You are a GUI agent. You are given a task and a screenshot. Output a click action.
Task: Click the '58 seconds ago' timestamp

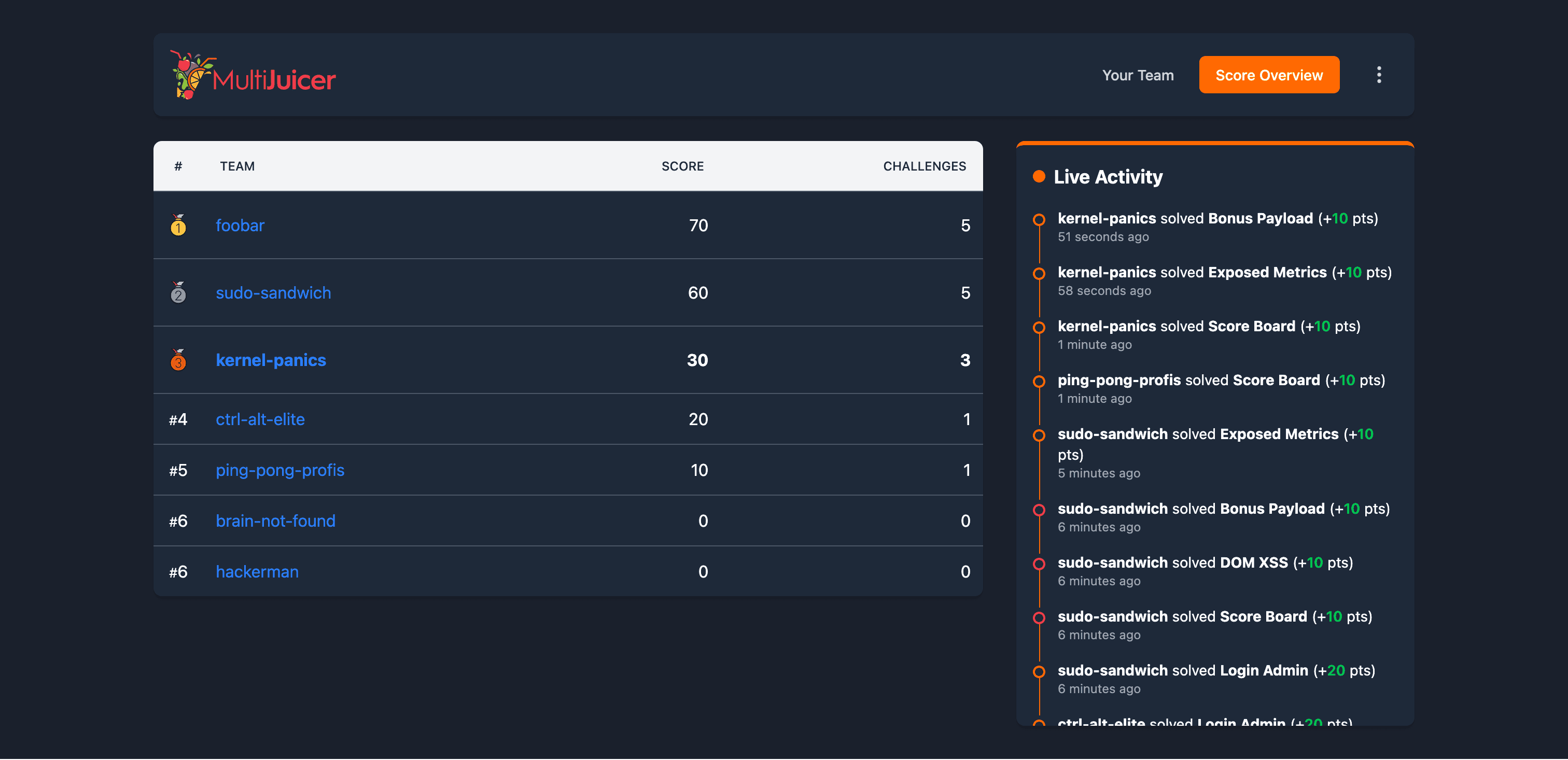pos(1104,291)
